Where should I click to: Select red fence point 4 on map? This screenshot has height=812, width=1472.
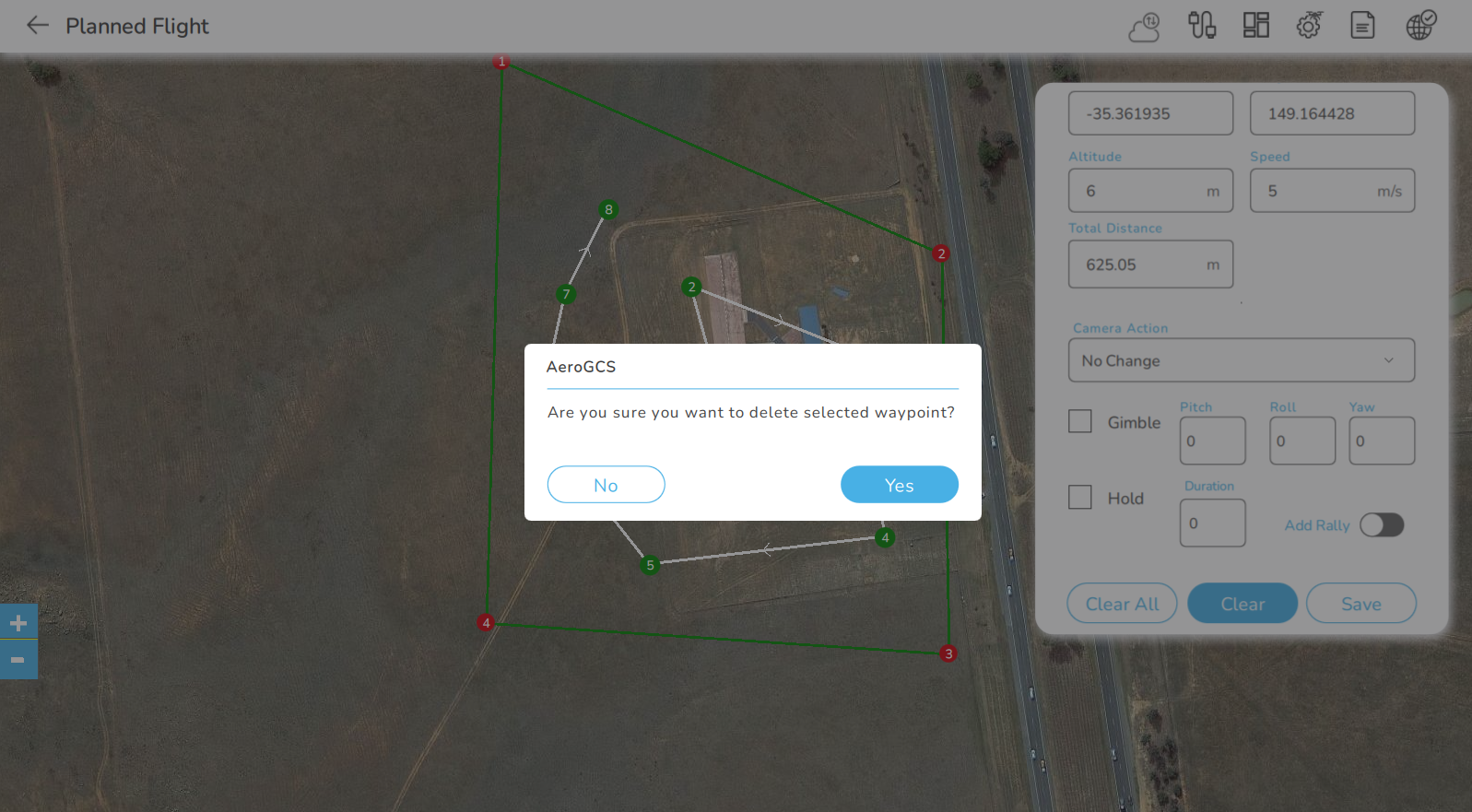click(486, 622)
